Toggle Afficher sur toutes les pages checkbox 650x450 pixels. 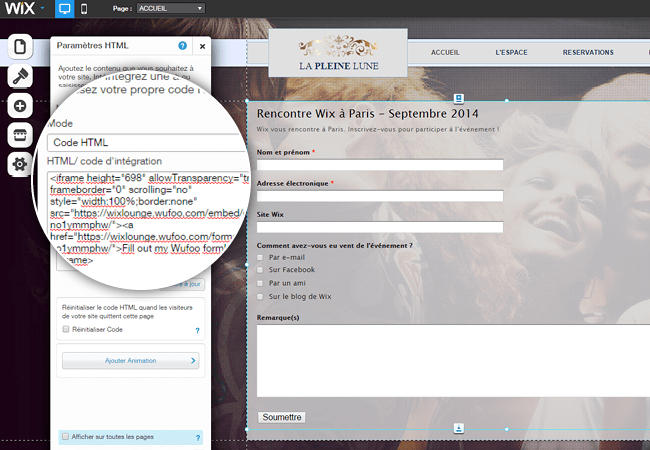click(65, 436)
